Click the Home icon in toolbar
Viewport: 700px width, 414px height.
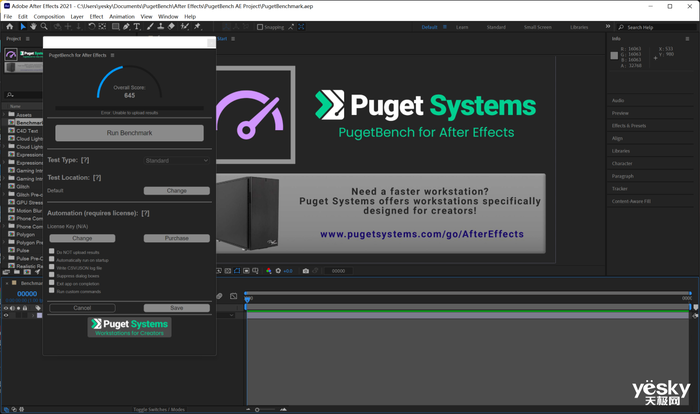point(8,28)
